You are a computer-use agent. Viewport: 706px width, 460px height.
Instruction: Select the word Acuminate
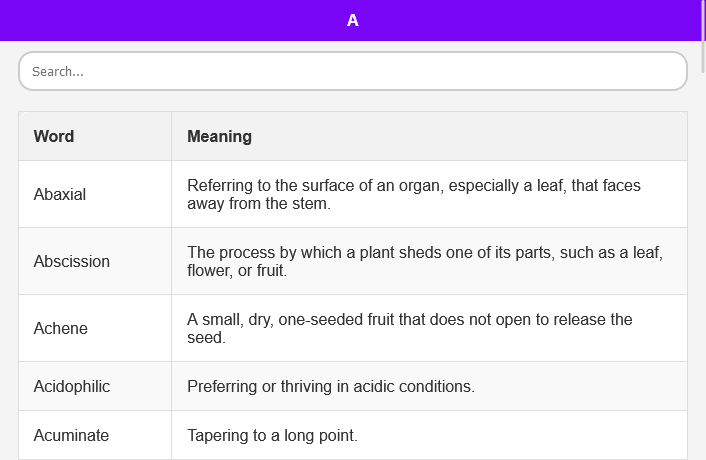coord(71,435)
